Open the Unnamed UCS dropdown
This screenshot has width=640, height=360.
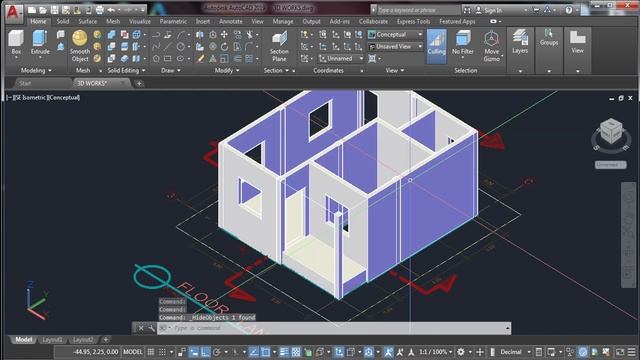pyautogui.click(x=341, y=59)
